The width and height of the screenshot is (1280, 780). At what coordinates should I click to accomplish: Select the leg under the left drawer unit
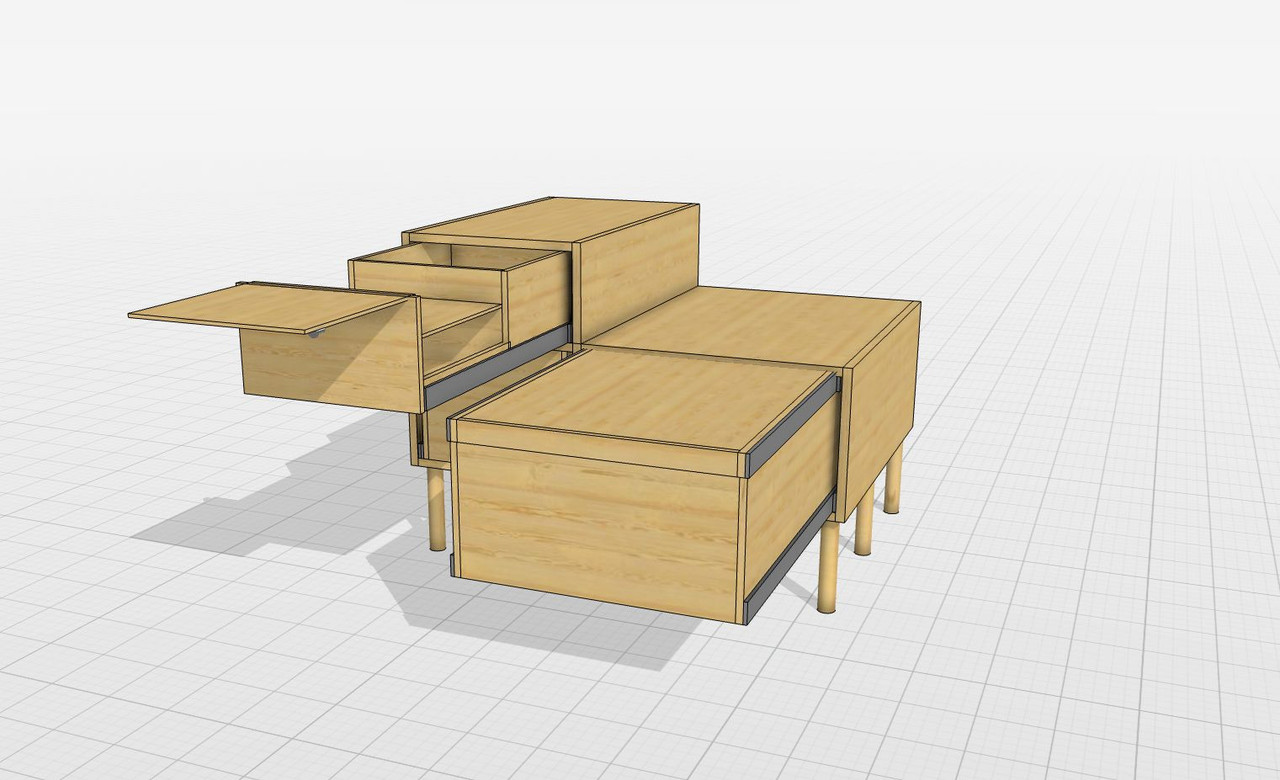pyautogui.click(x=436, y=509)
